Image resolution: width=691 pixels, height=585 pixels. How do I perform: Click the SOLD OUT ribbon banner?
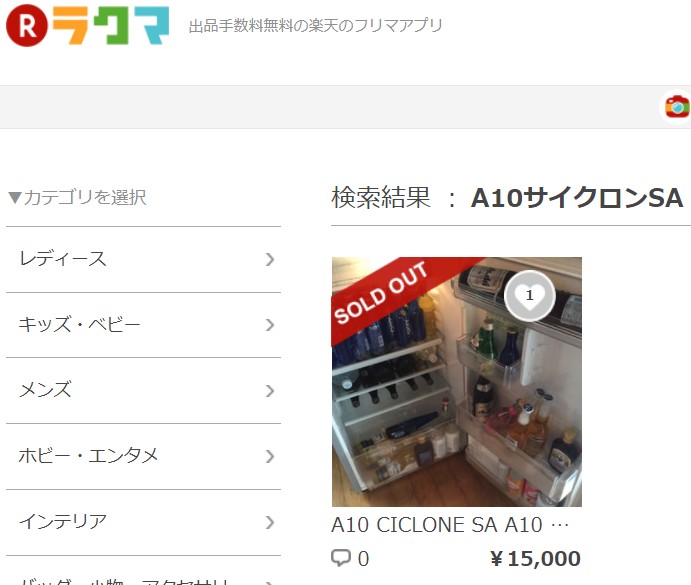pyautogui.click(x=380, y=293)
